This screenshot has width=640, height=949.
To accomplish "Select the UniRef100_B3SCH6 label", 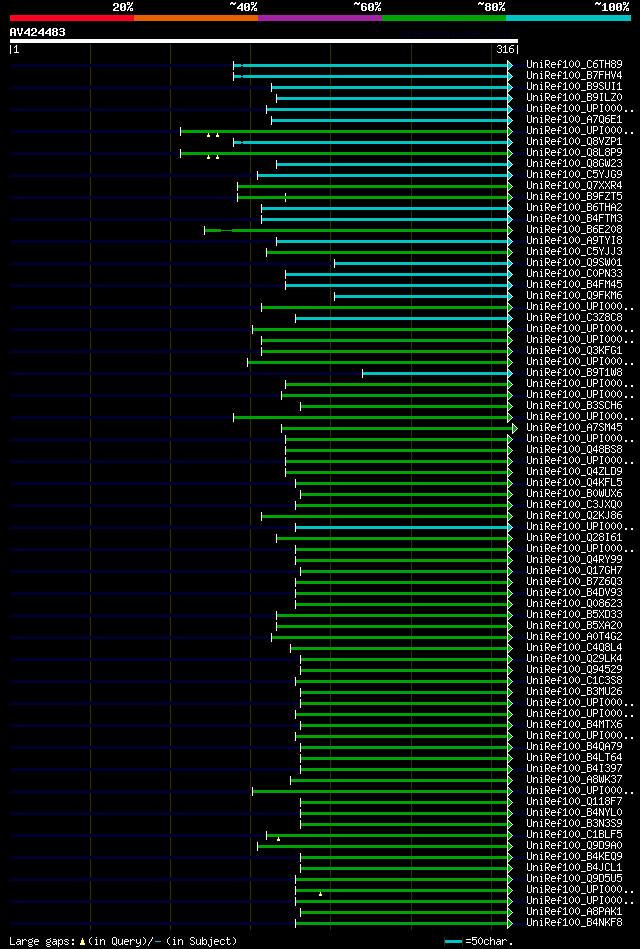I will [574, 406].
